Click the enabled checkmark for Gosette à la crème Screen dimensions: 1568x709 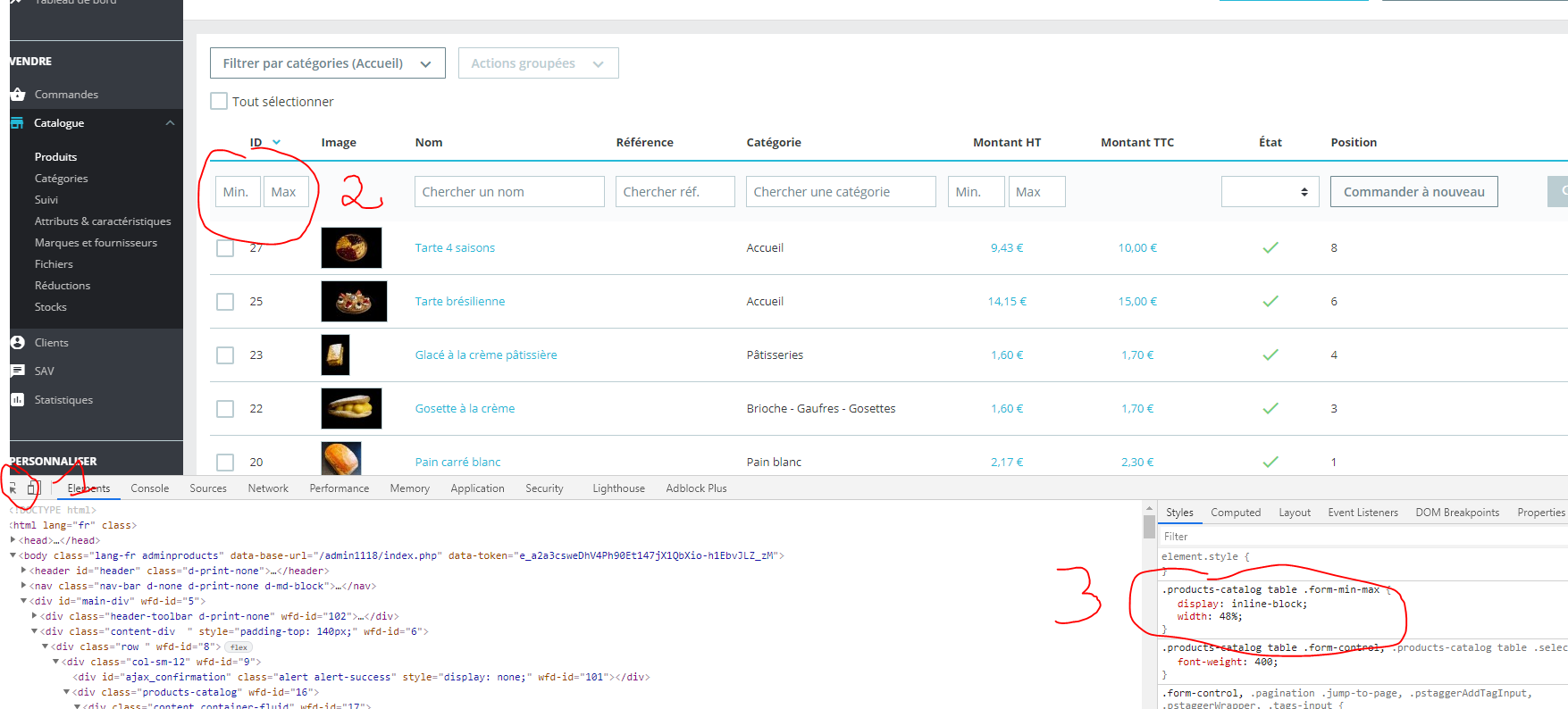tap(1270, 408)
